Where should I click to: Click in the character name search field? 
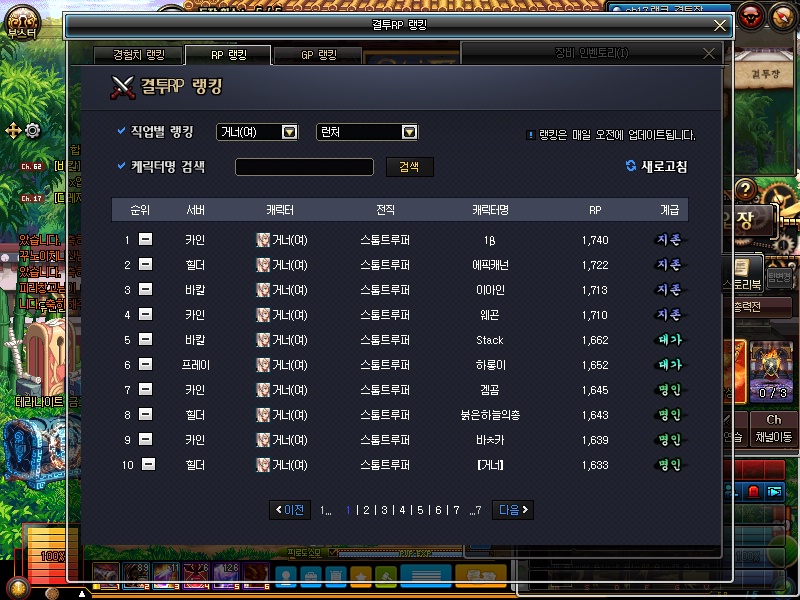(x=304, y=167)
